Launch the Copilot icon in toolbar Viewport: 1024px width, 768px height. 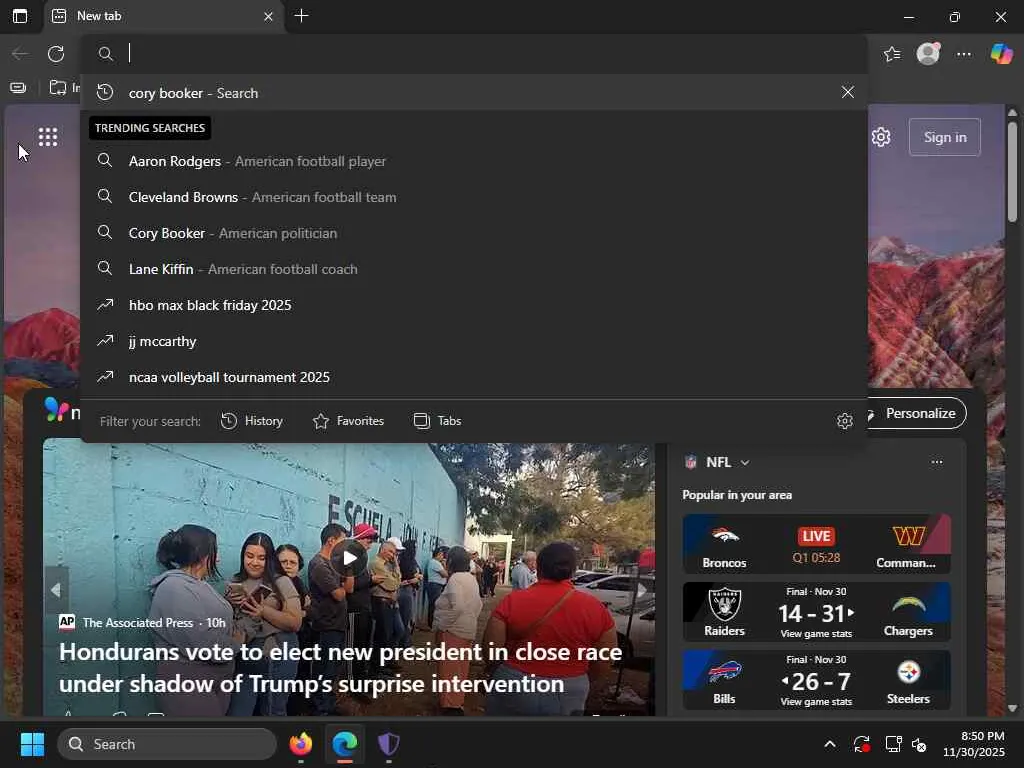pos(1001,54)
